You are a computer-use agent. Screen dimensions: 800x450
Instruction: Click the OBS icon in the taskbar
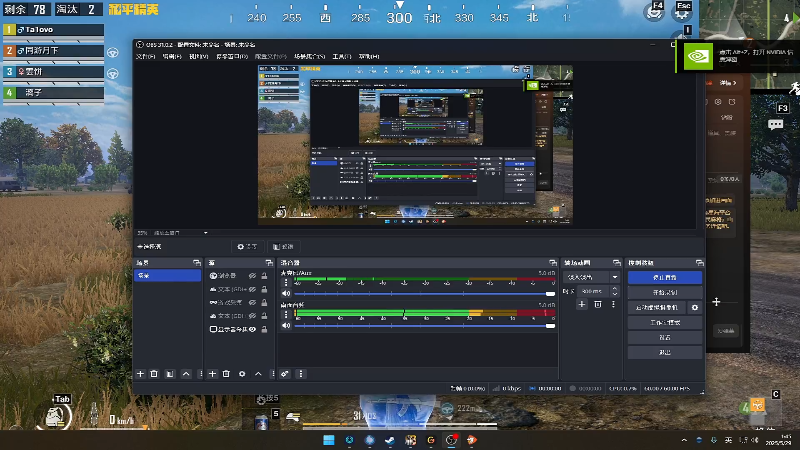coord(451,440)
